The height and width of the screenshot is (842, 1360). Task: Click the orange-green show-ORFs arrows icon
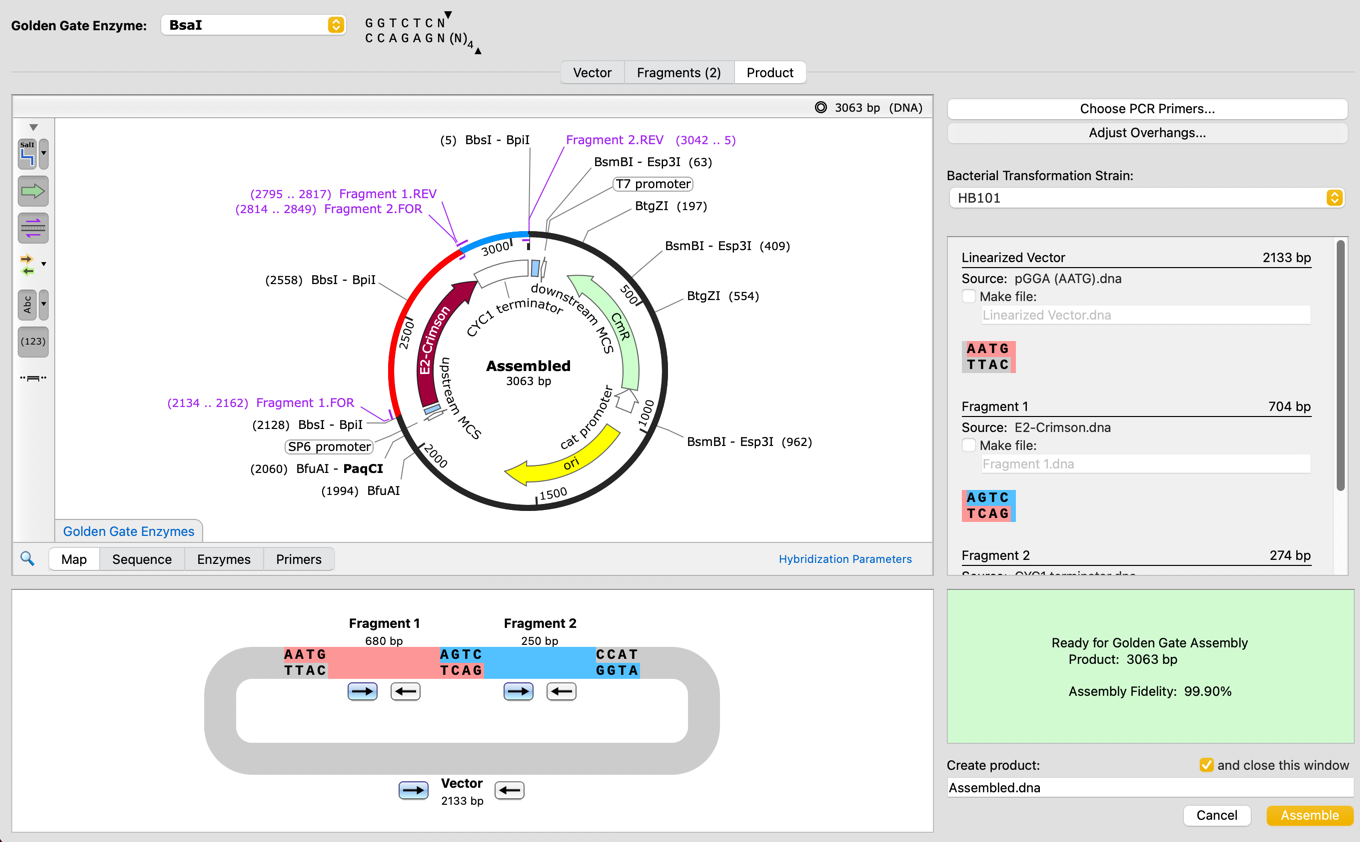(27, 265)
